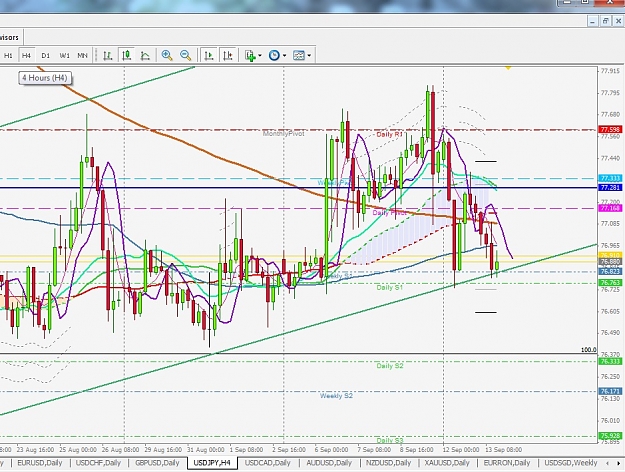Click the green 75.928 price label

click(x=610, y=436)
